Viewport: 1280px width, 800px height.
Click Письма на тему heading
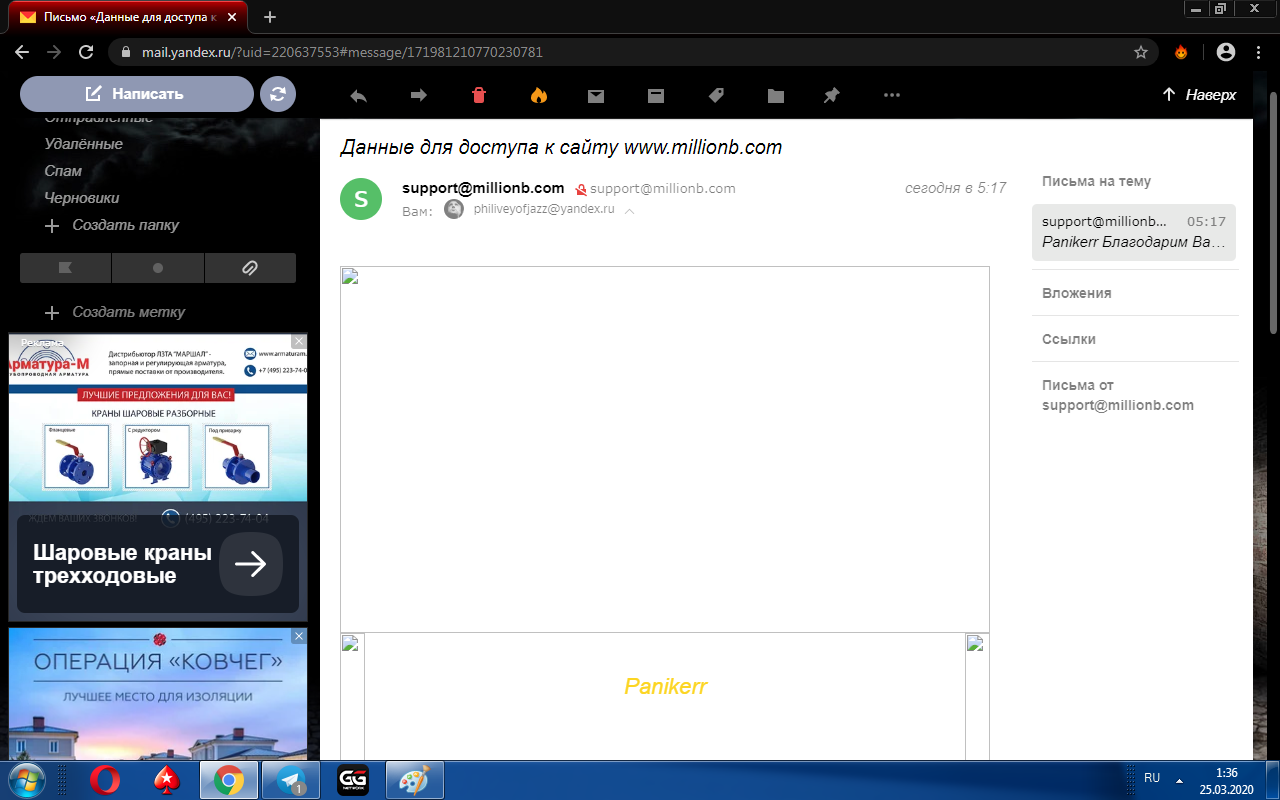1096,181
